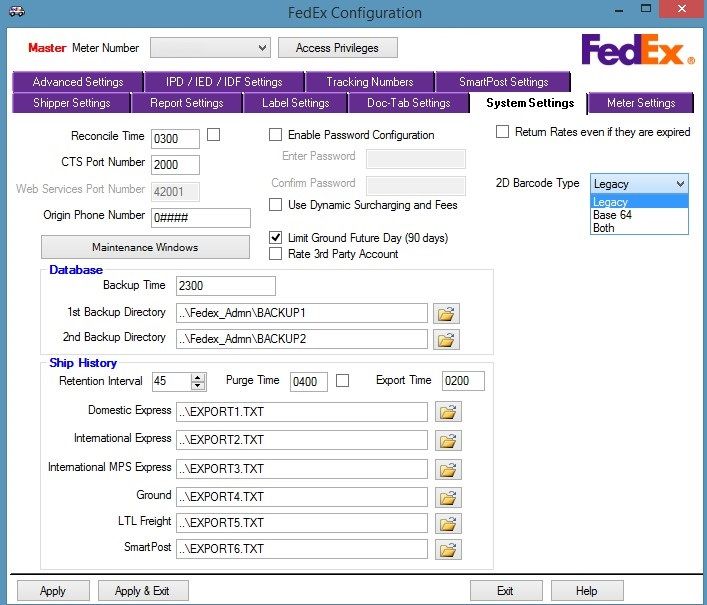This screenshot has height=605, width=707.
Task: Click LTL Freight EXPORT5.TXT field
Action: pyautogui.click(x=302, y=522)
